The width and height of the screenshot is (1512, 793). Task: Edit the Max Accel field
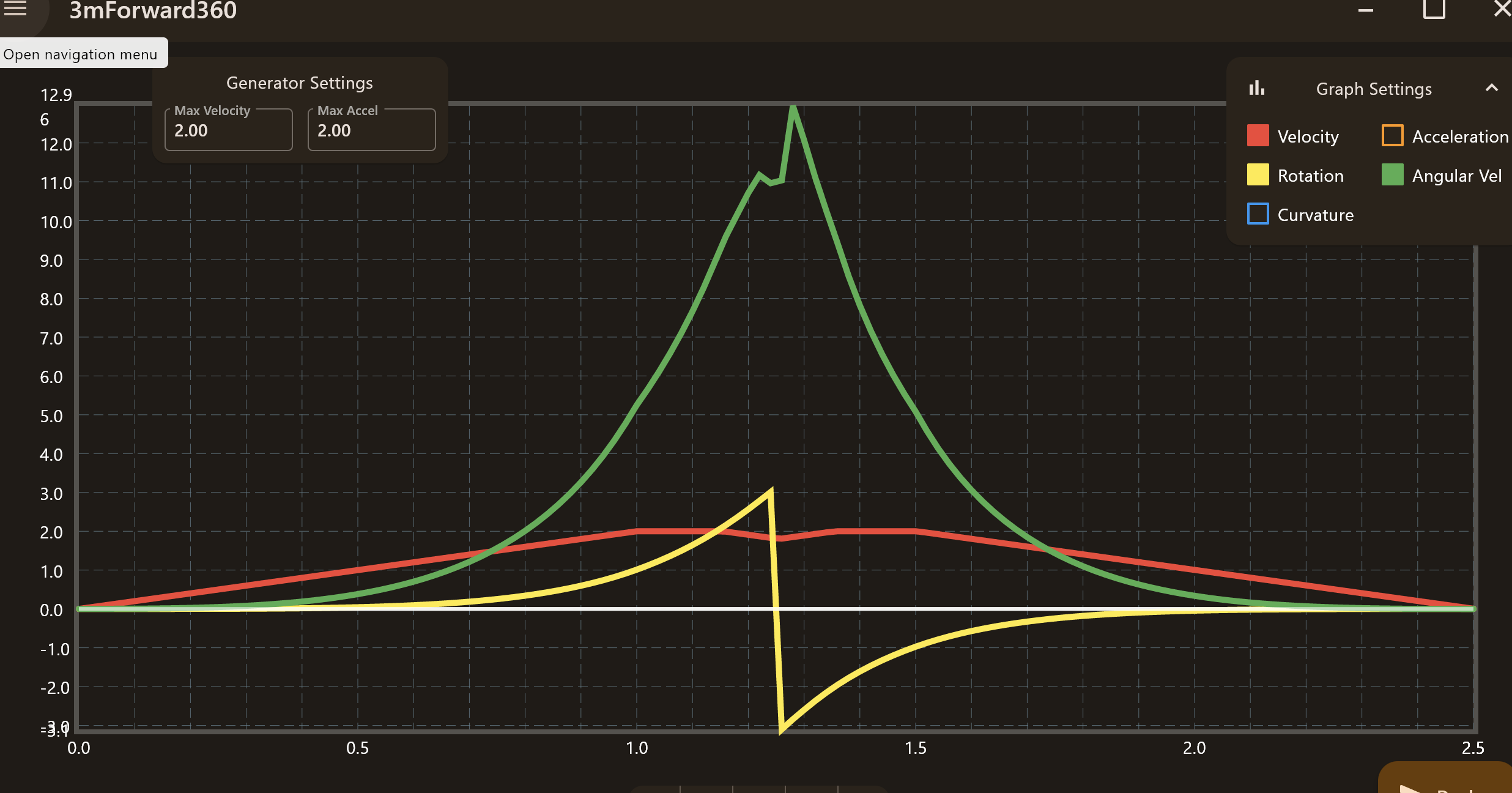(371, 130)
